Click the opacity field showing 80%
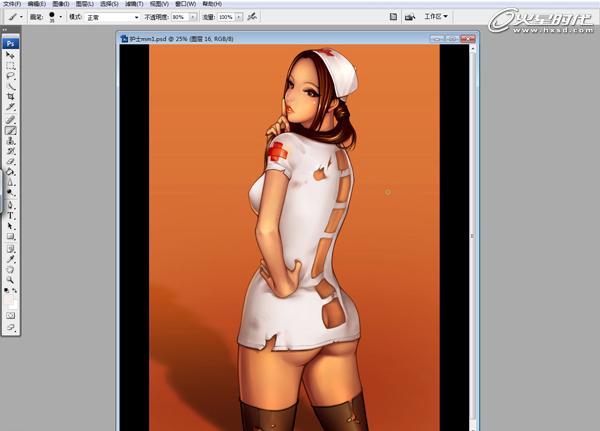The width and height of the screenshot is (600, 431). [x=180, y=17]
